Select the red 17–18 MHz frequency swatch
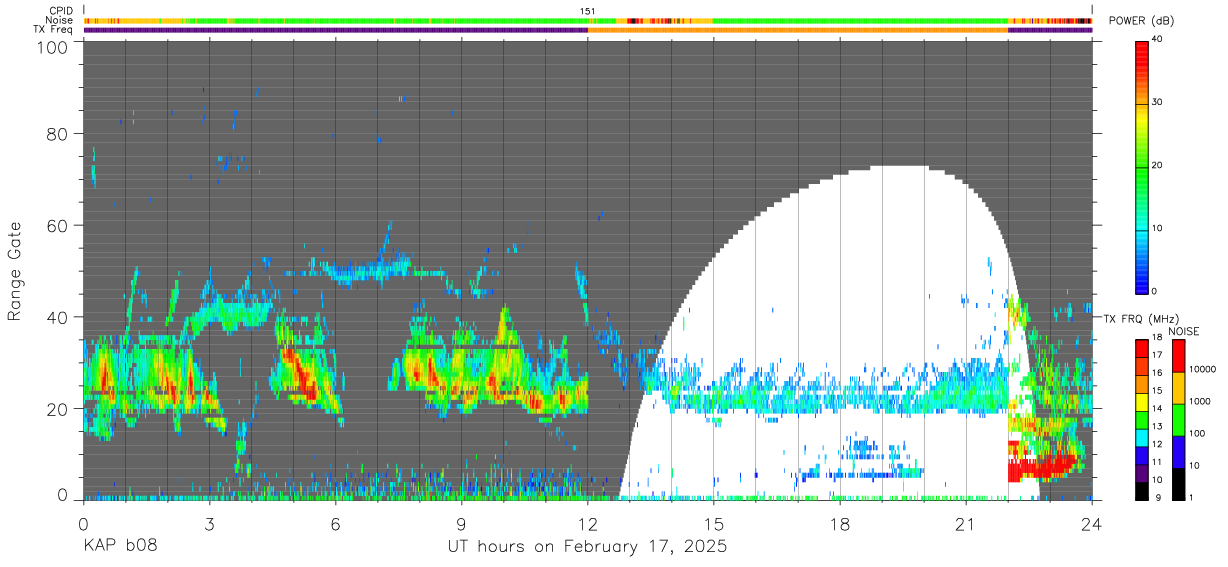This screenshot has height=567, width=1228. coord(1141,347)
